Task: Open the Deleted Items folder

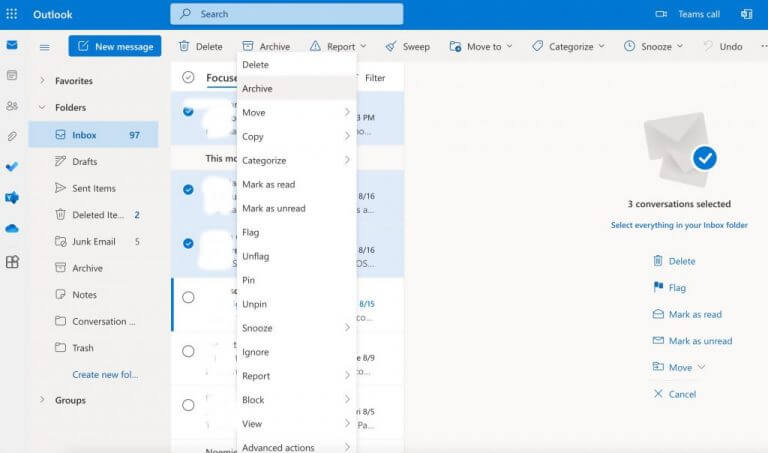Action: pos(94,215)
